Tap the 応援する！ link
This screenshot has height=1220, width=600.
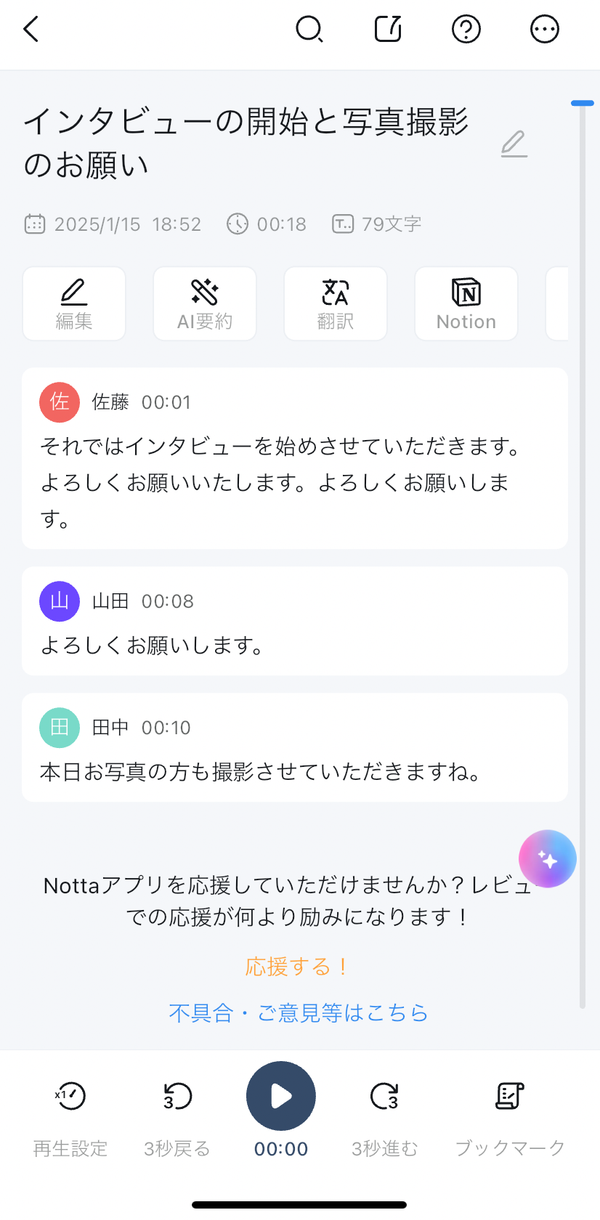tap(297, 967)
